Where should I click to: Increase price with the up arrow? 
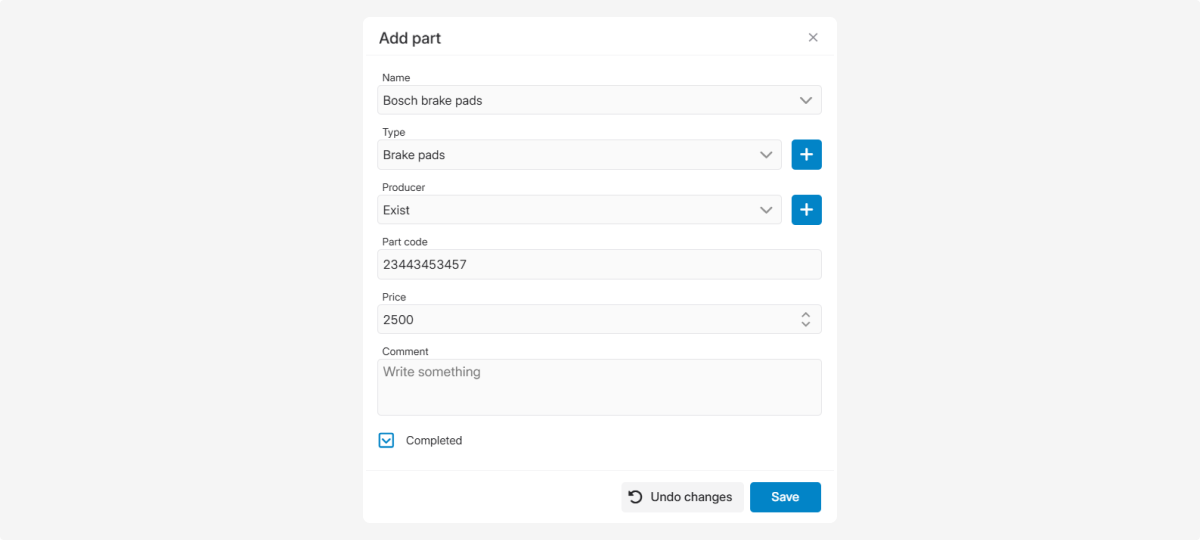point(805,314)
